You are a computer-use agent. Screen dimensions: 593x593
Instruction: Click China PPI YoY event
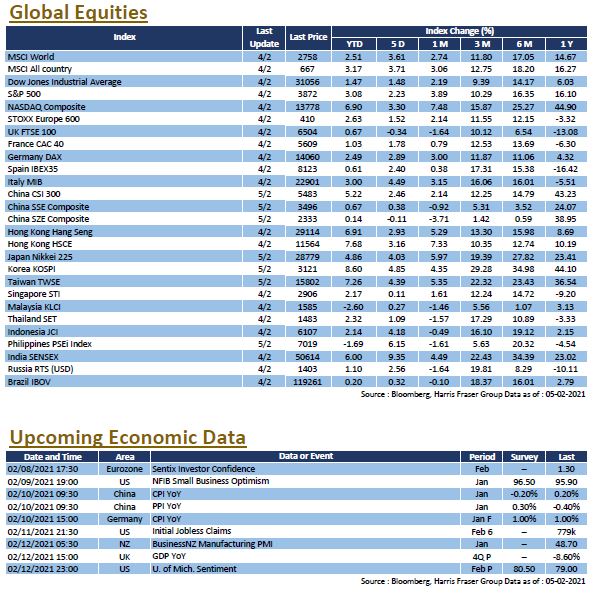point(166,506)
